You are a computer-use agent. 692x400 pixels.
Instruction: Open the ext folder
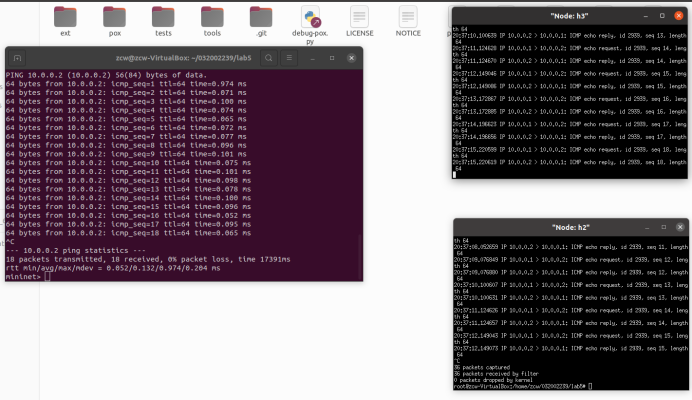coord(65,21)
